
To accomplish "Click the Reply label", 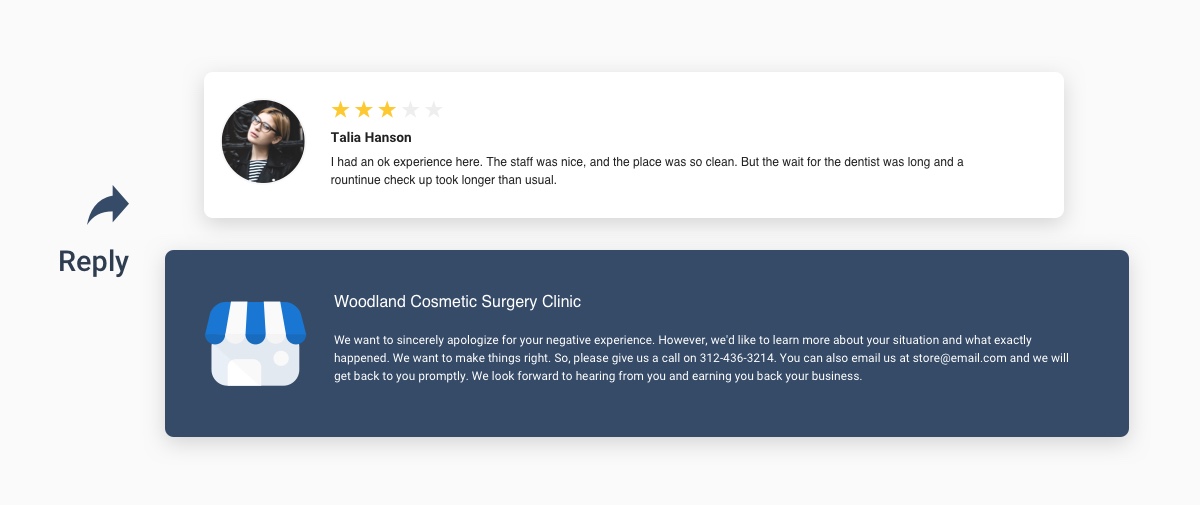I will (94, 261).
